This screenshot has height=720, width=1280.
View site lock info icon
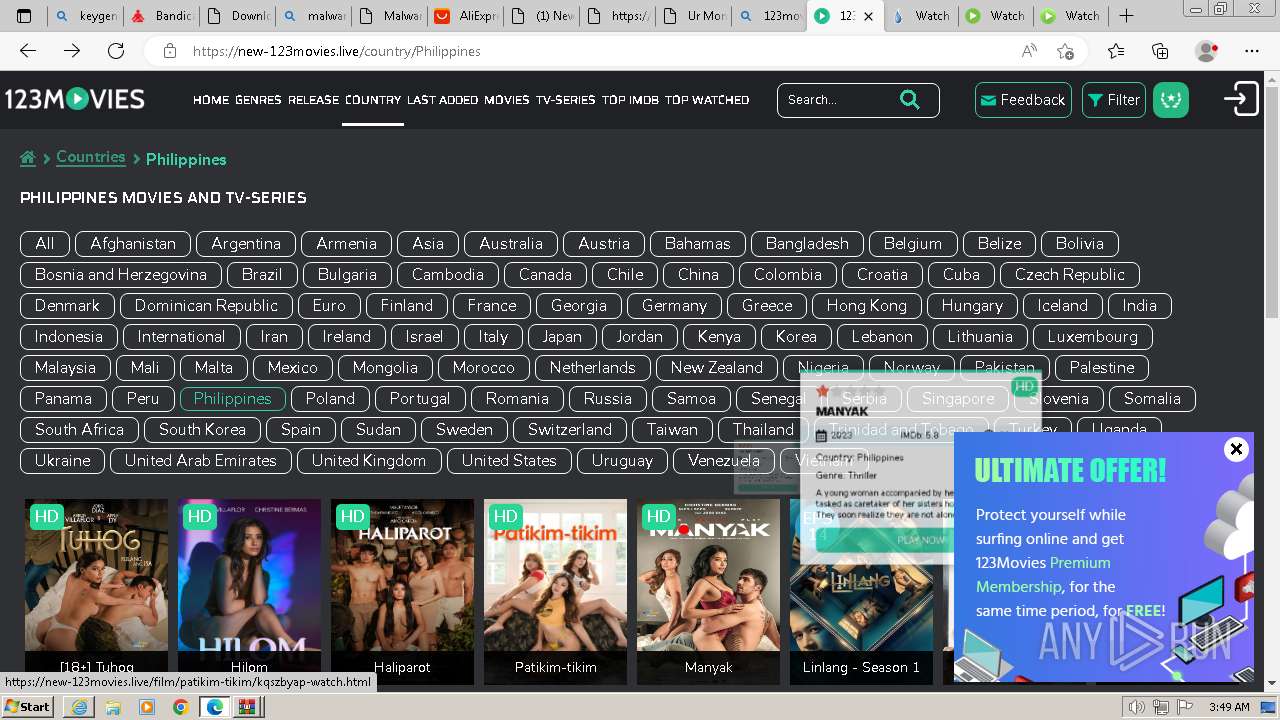click(170, 51)
